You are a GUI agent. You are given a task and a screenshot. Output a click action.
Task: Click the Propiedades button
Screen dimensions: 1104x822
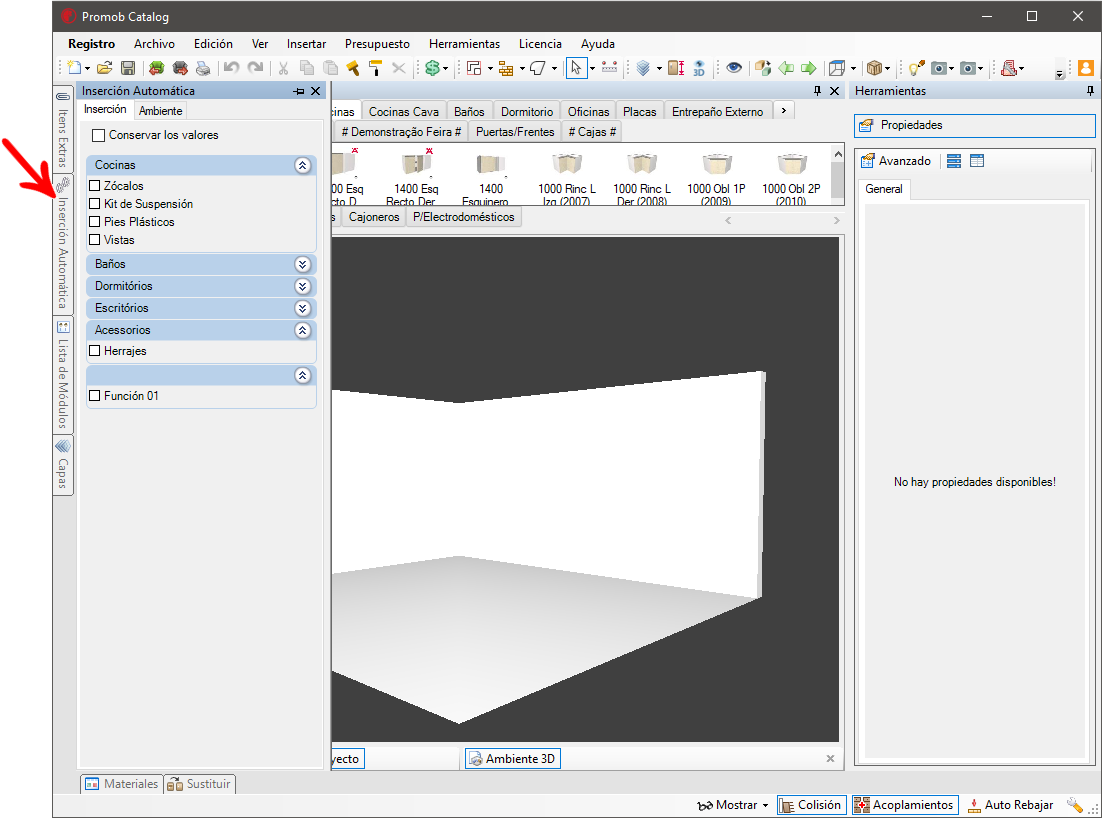(975, 125)
